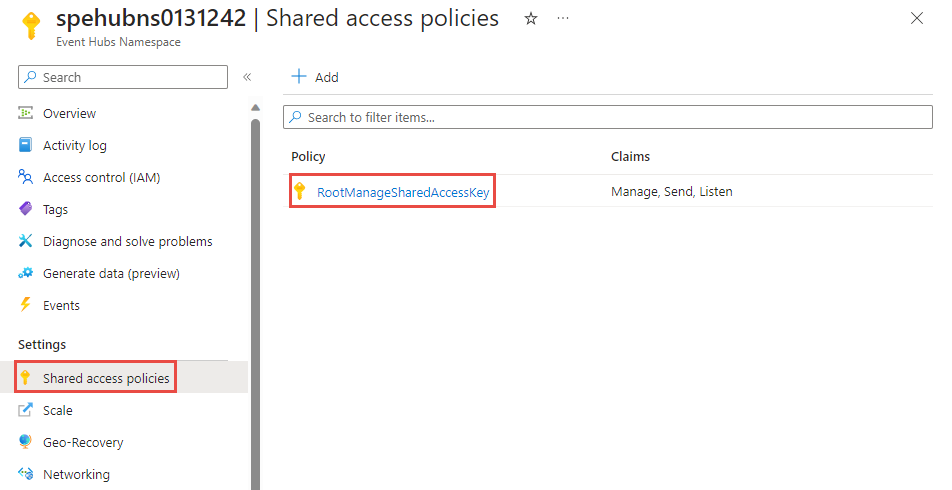The image size is (952, 490).
Task: Click the sidebar scroll up arrow
Action: click(x=256, y=107)
